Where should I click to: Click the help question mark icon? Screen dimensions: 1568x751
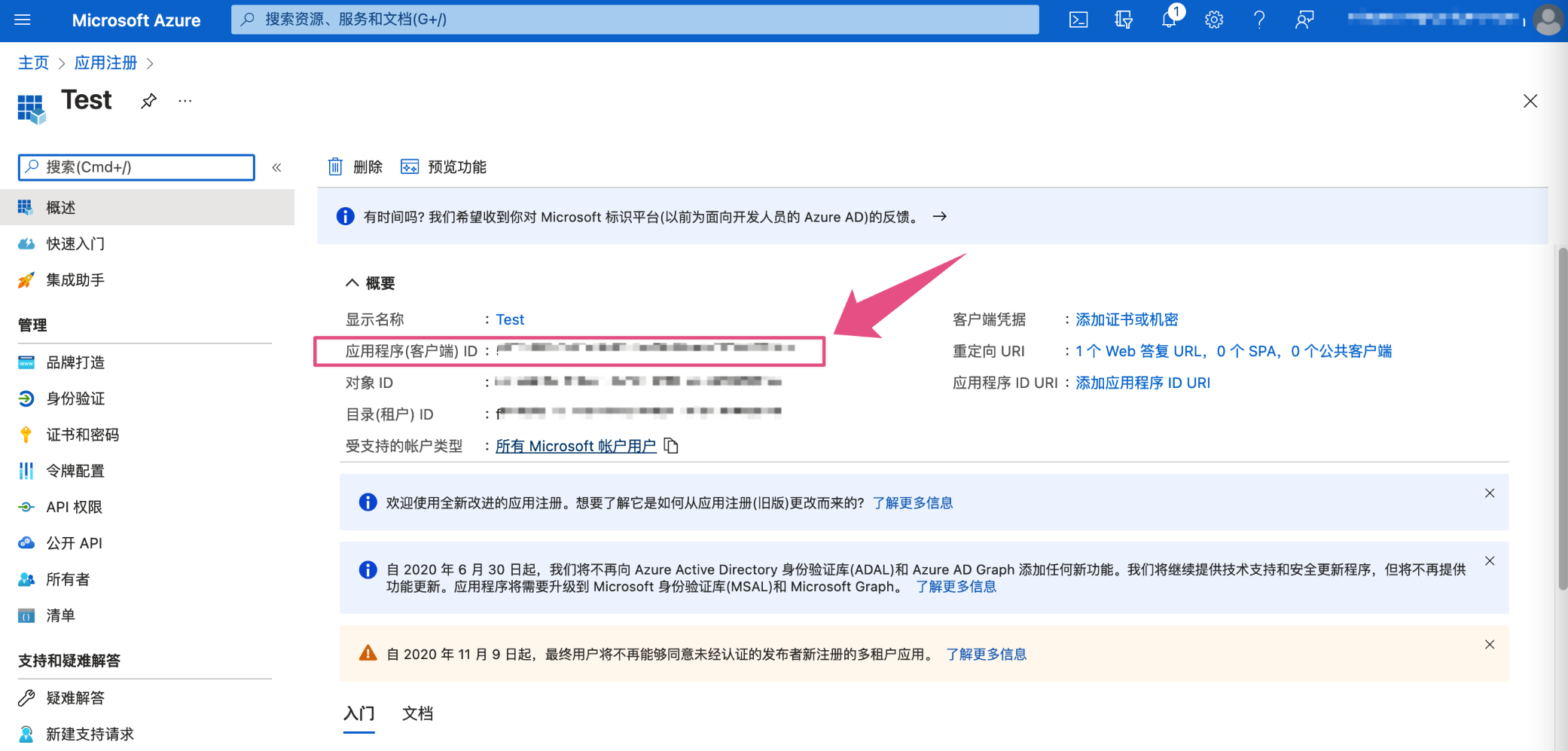1259,20
